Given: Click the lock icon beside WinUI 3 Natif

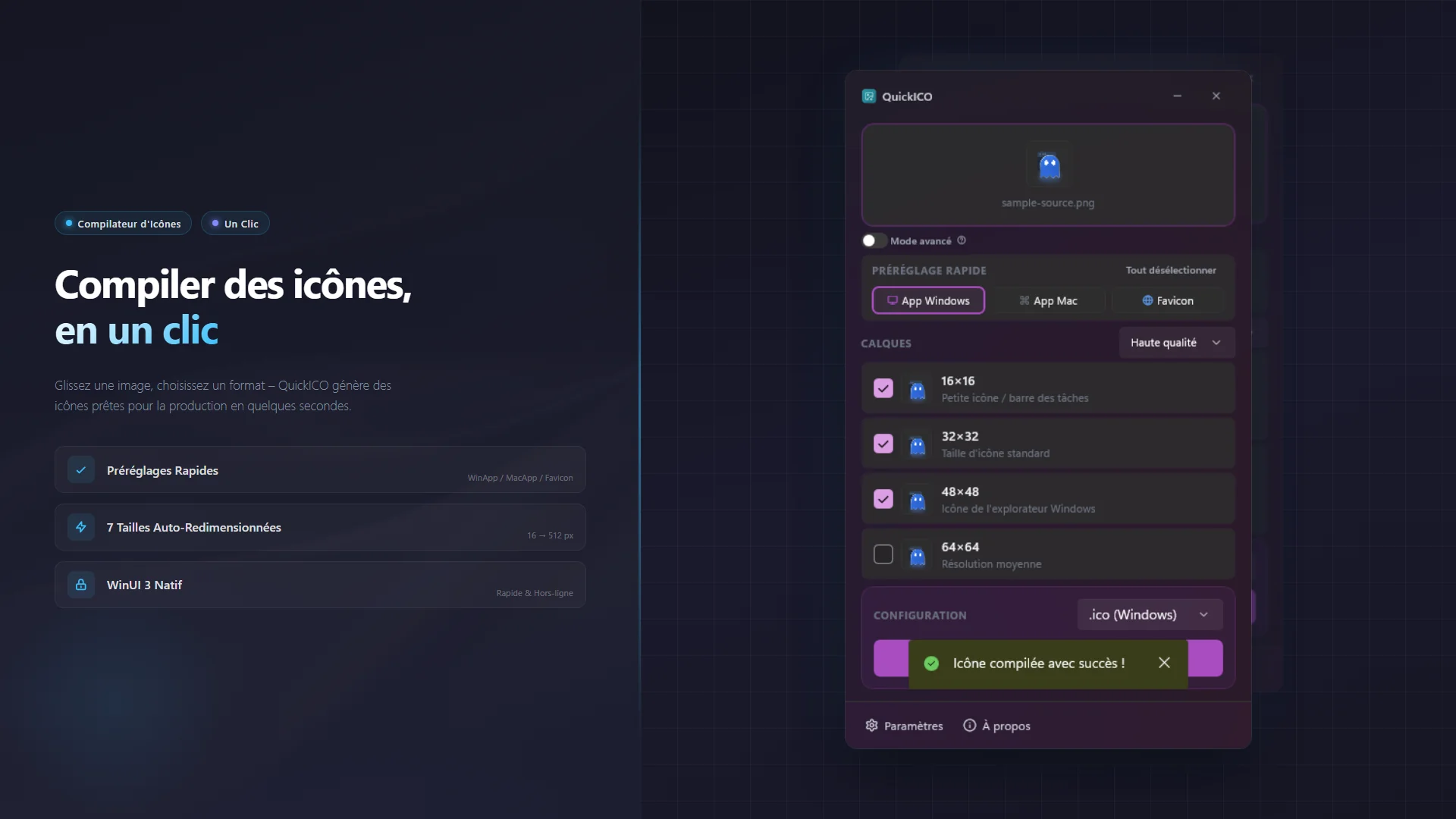Looking at the screenshot, I should click(x=81, y=585).
